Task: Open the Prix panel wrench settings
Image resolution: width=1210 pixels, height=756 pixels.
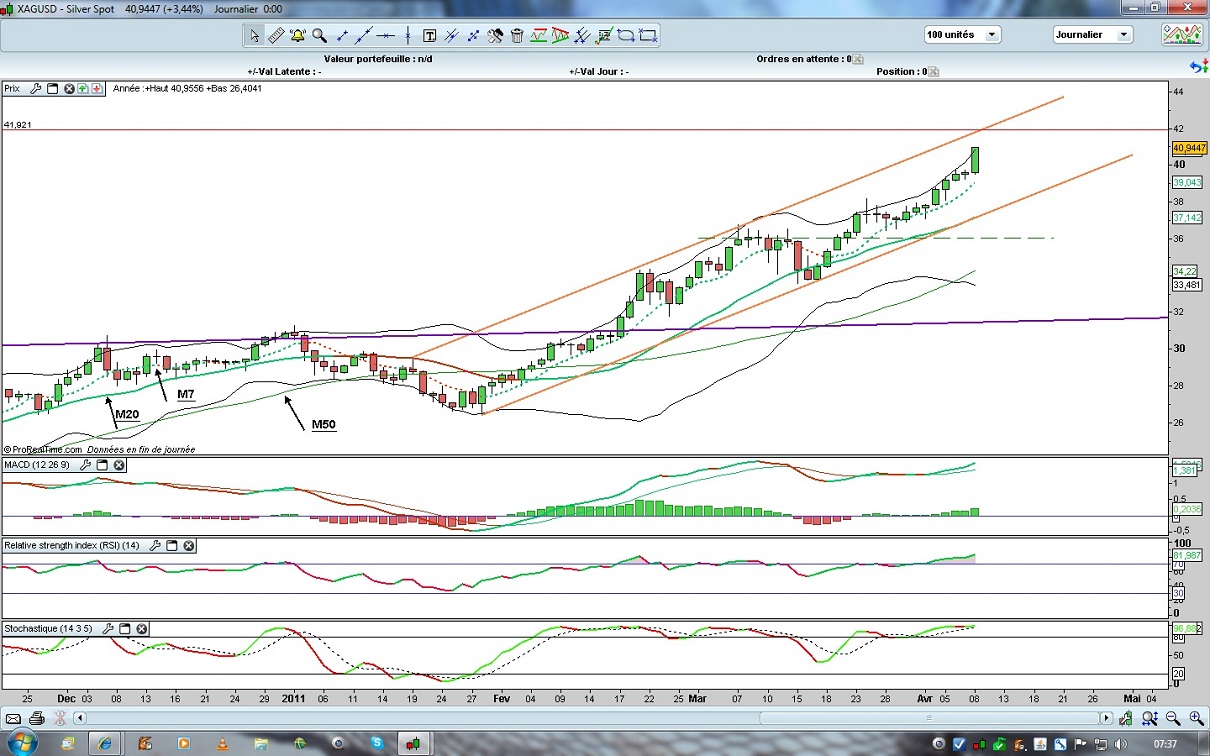Action: [36, 88]
